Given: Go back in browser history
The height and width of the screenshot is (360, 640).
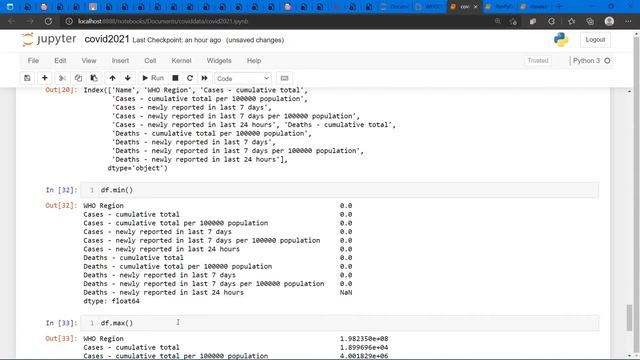Looking at the screenshot, I should point(12,21).
